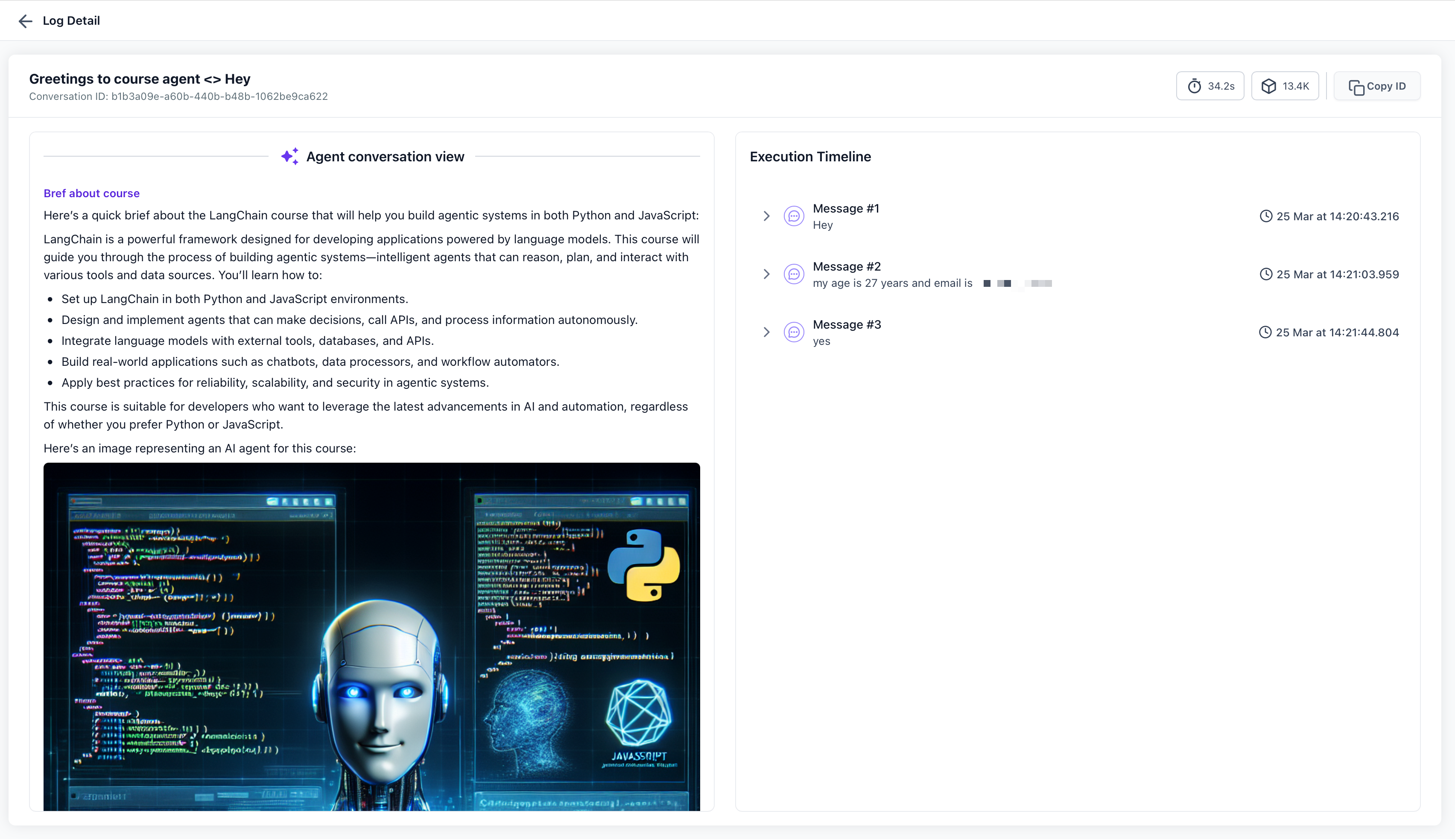Click the Copy ID button

click(1376, 86)
